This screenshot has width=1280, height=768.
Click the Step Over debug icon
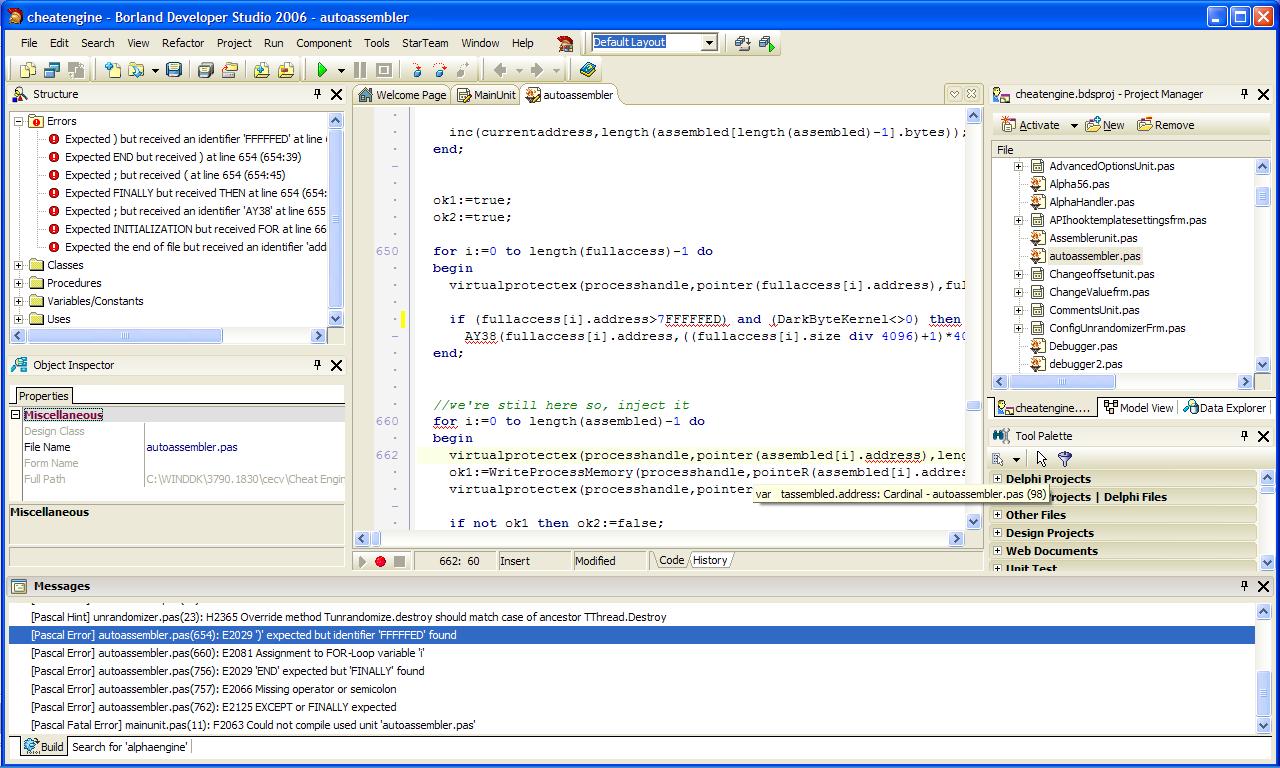click(440, 70)
